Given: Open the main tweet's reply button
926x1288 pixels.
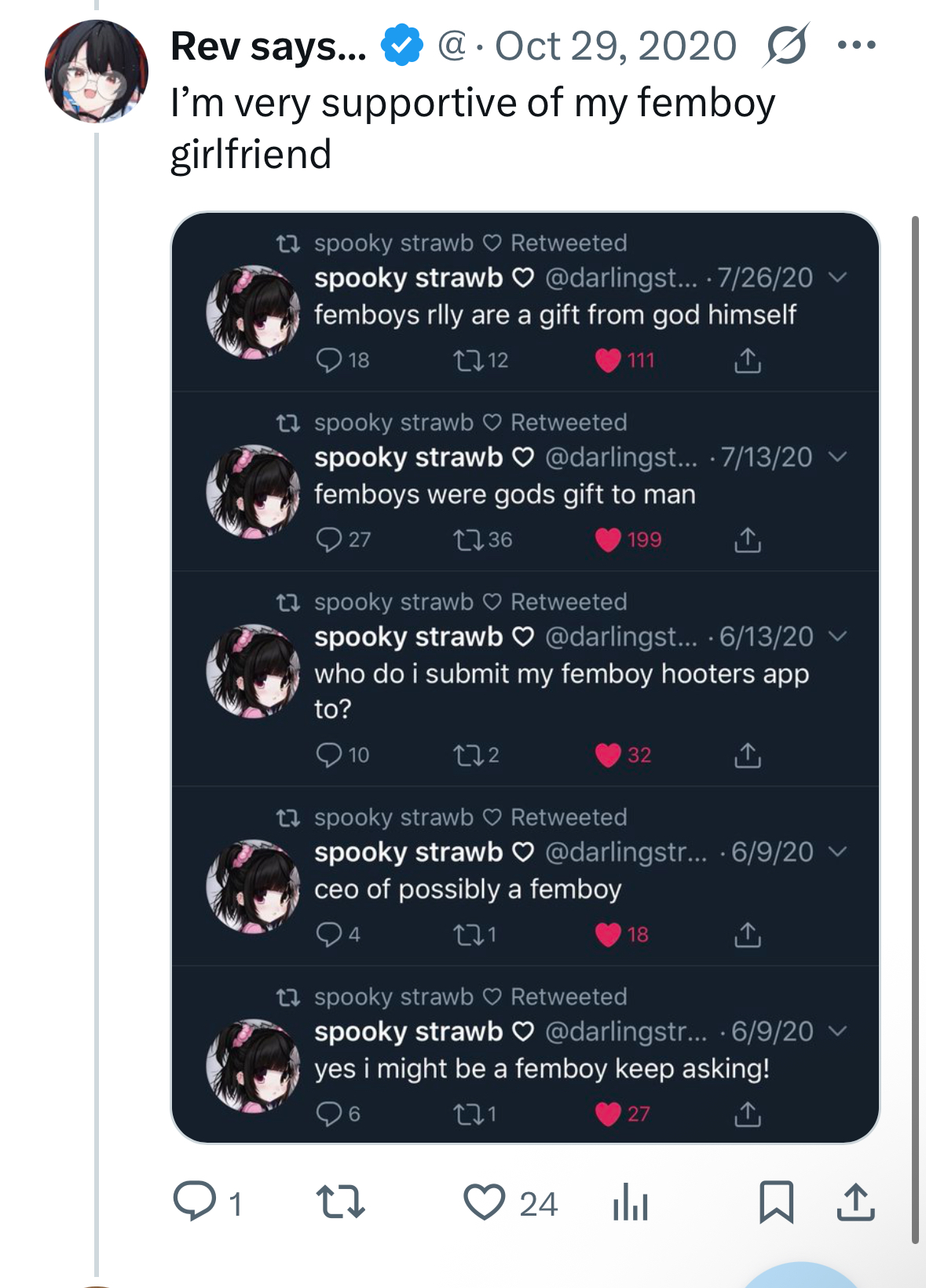Looking at the screenshot, I should [x=195, y=1202].
